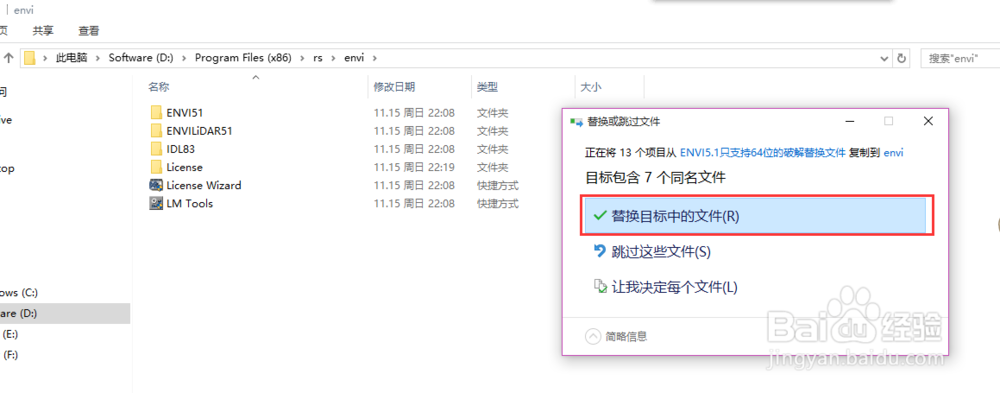Click the License Wizard file name
The width and height of the screenshot is (1000, 393).
point(203,185)
